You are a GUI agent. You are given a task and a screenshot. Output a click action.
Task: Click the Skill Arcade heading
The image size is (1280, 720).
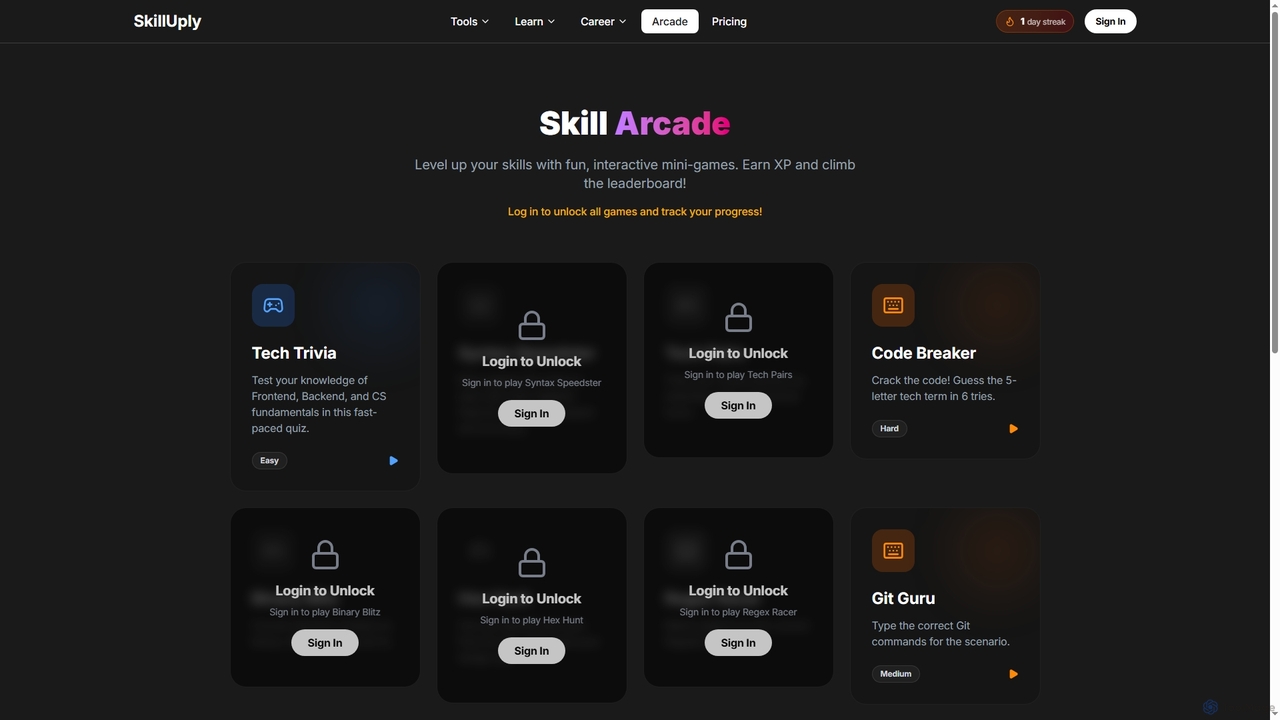[635, 123]
